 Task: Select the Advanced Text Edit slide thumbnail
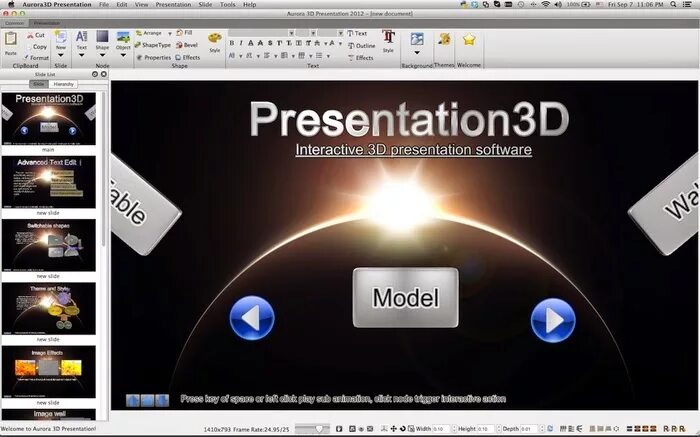(x=49, y=182)
